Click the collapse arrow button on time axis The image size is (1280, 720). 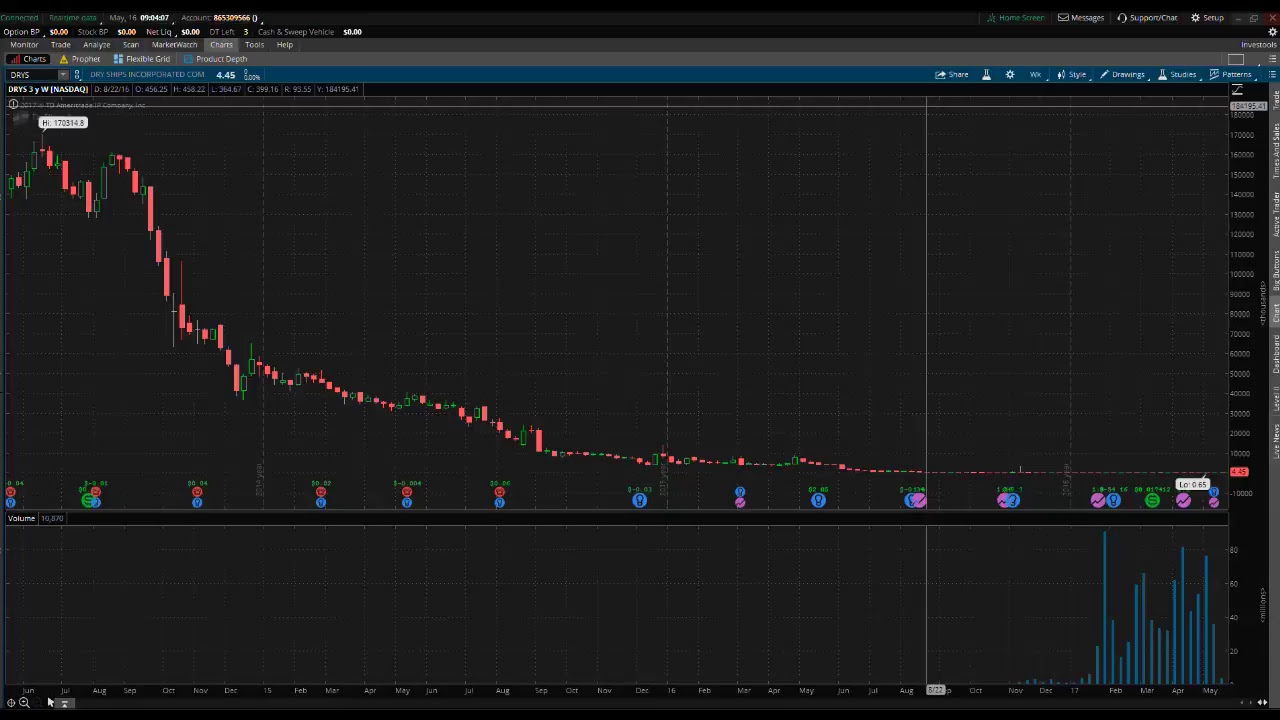(65, 703)
